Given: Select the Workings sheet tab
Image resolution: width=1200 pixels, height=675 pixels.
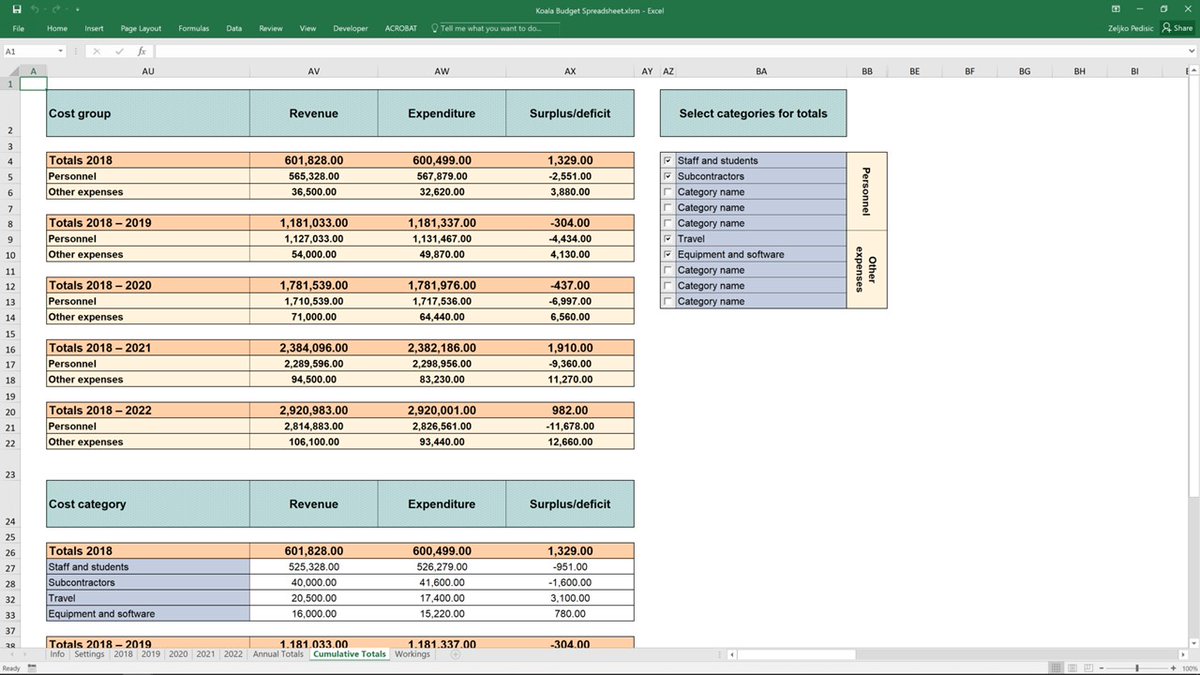Looking at the screenshot, I should (x=412, y=654).
